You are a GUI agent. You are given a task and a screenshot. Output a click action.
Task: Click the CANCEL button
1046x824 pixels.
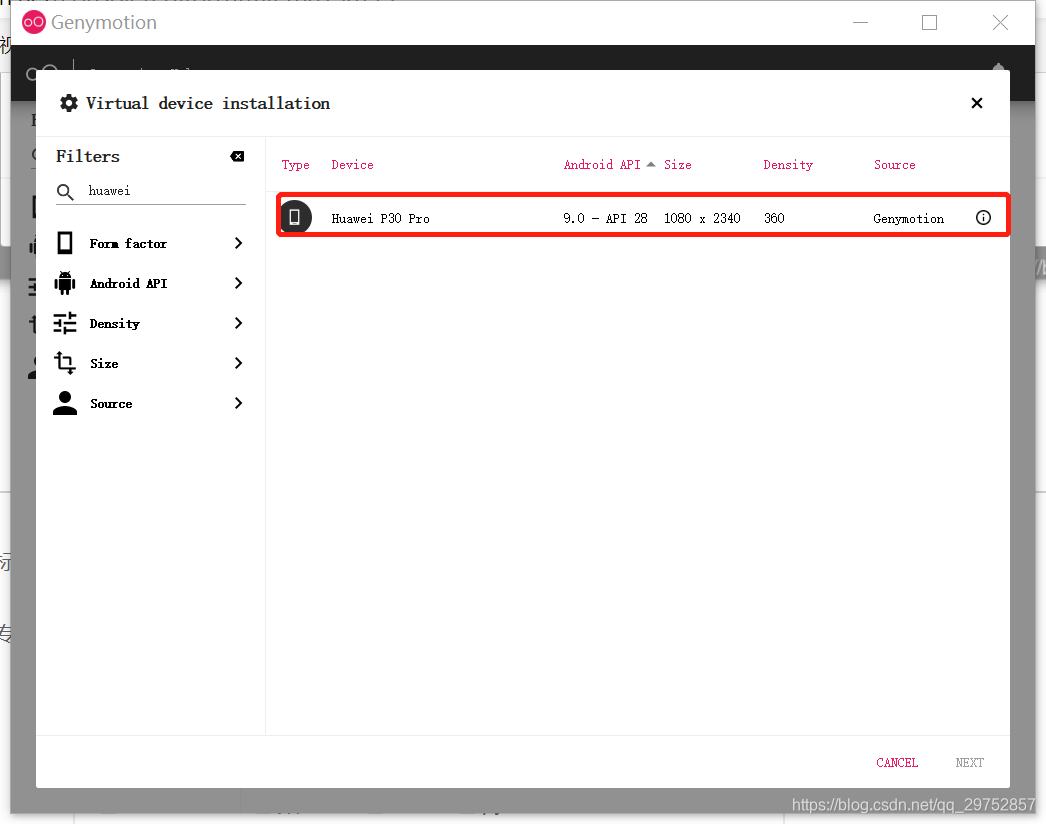(x=897, y=763)
